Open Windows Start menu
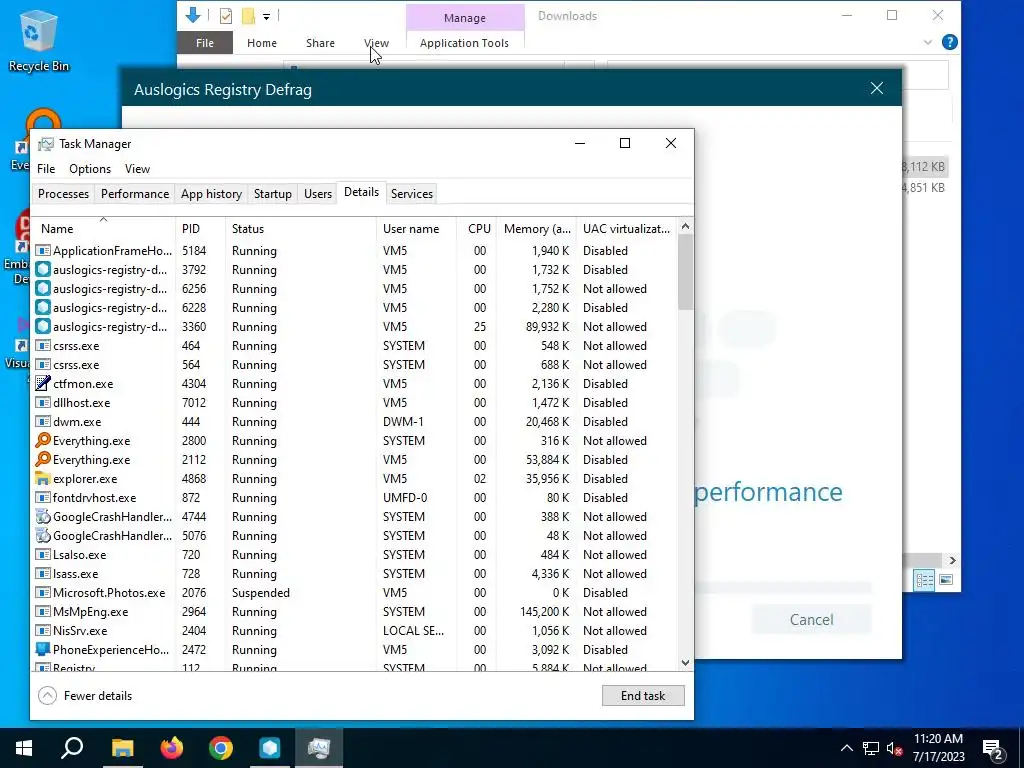The image size is (1024, 768). (24, 748)
